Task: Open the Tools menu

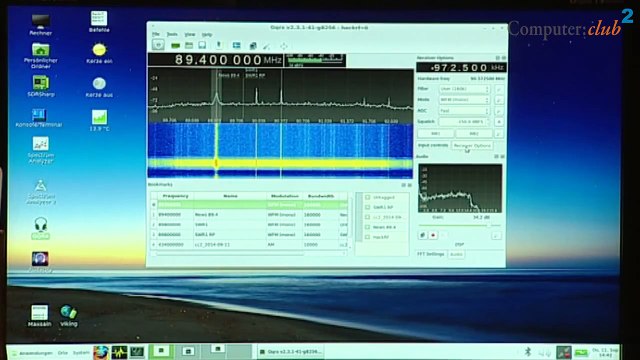Action: coord(172,34)
